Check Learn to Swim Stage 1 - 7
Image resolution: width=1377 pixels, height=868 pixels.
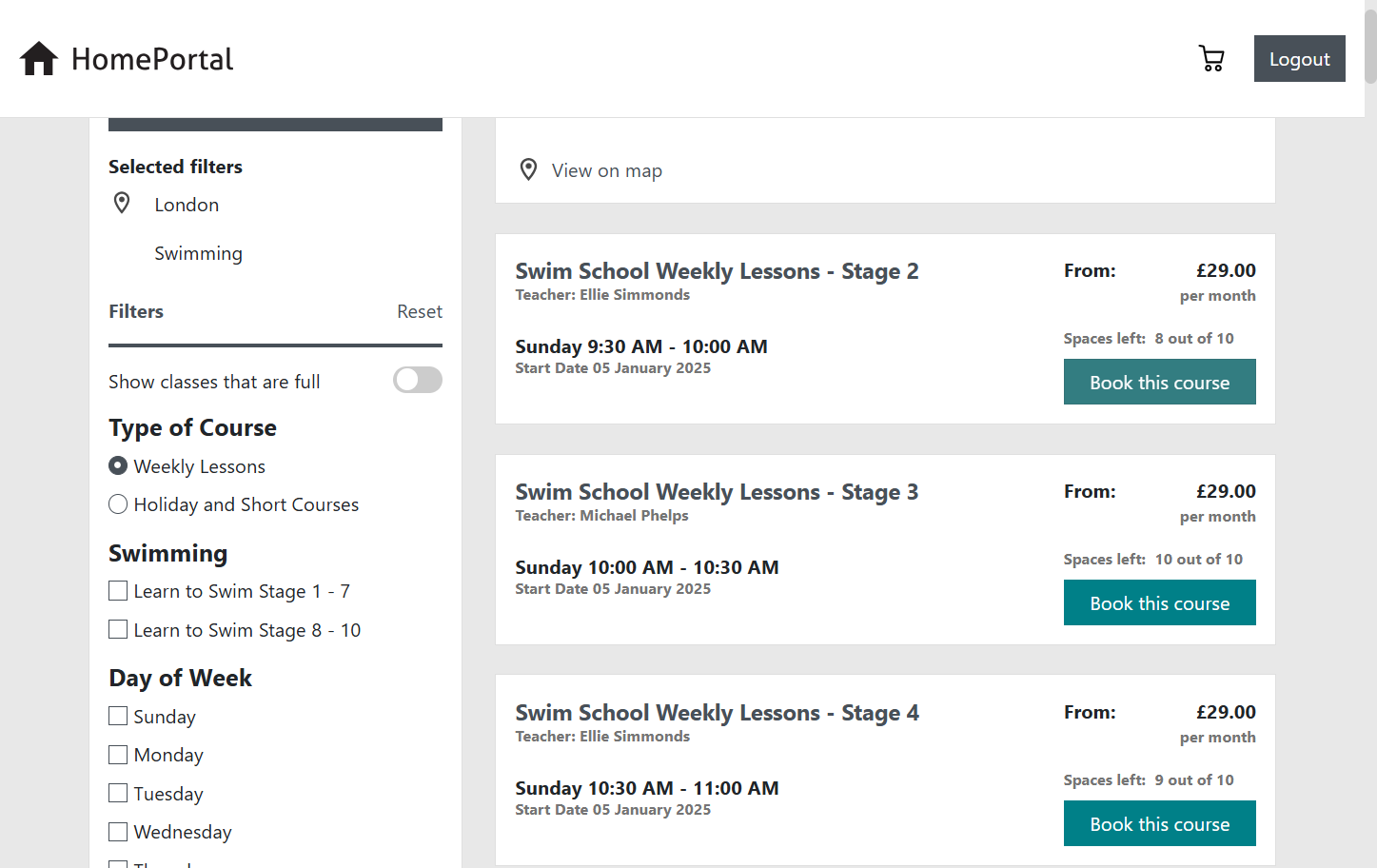coord(118,591)
